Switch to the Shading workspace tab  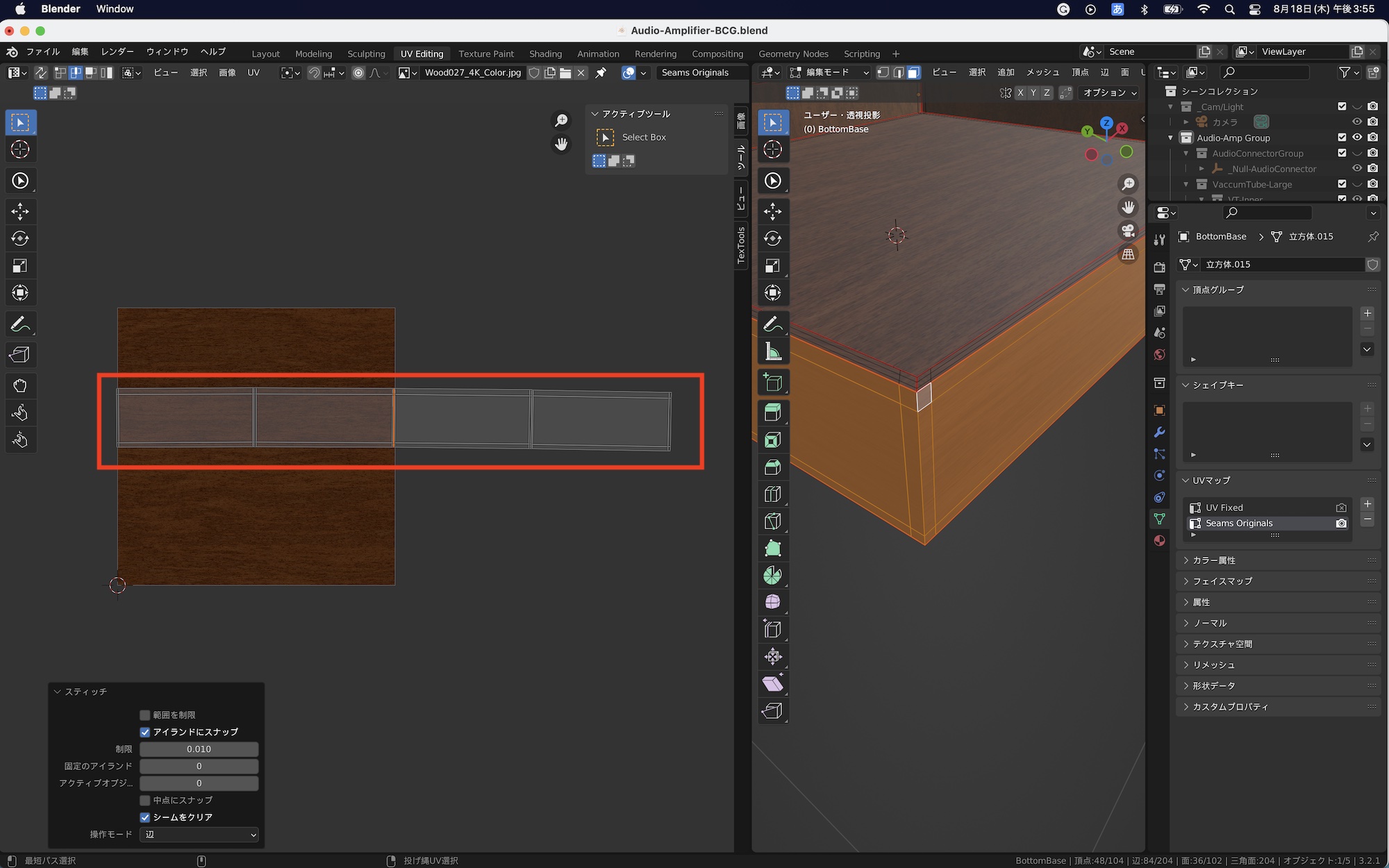click(545, 53)
